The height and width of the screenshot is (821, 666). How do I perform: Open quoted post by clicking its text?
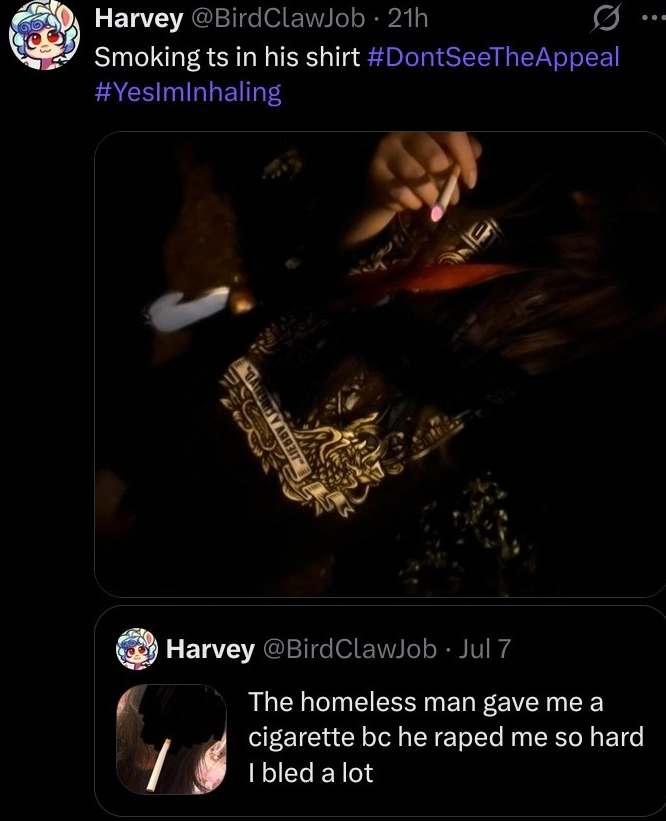[446, 737]
